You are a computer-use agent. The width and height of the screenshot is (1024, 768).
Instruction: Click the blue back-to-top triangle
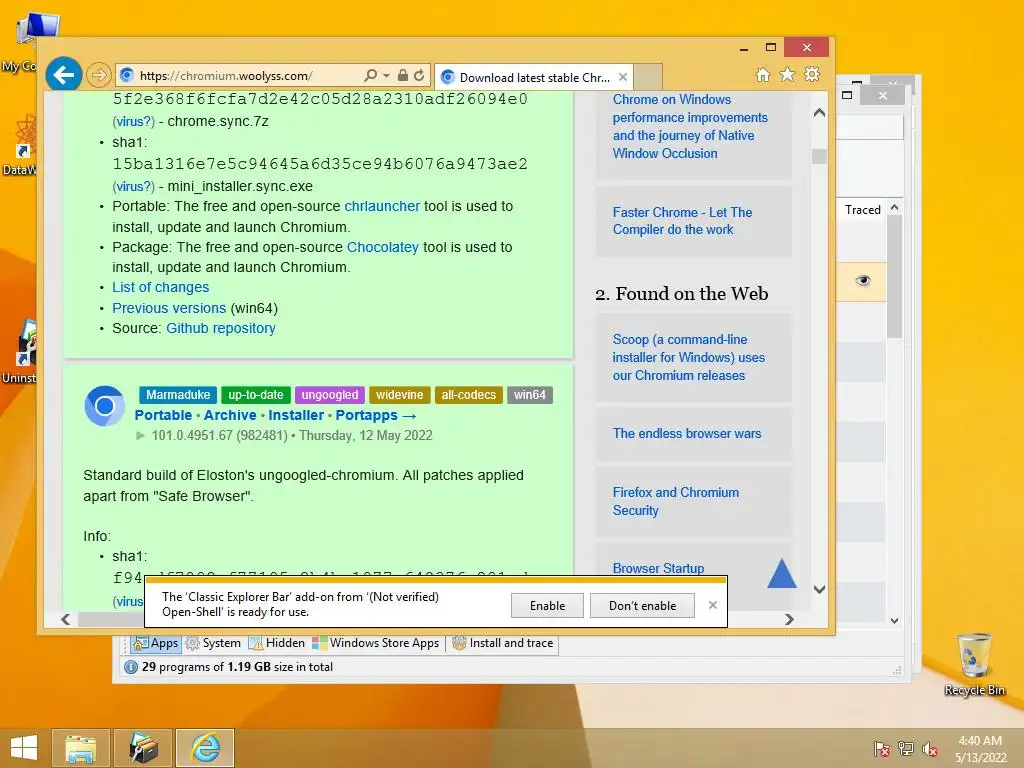coord(782,573)
